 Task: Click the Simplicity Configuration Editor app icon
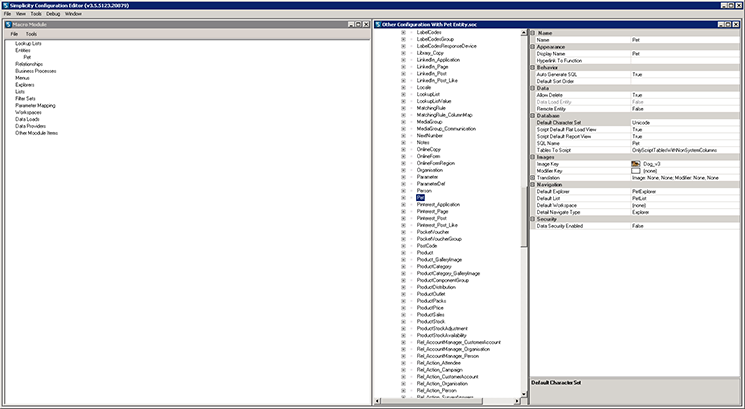click(4, 5)
